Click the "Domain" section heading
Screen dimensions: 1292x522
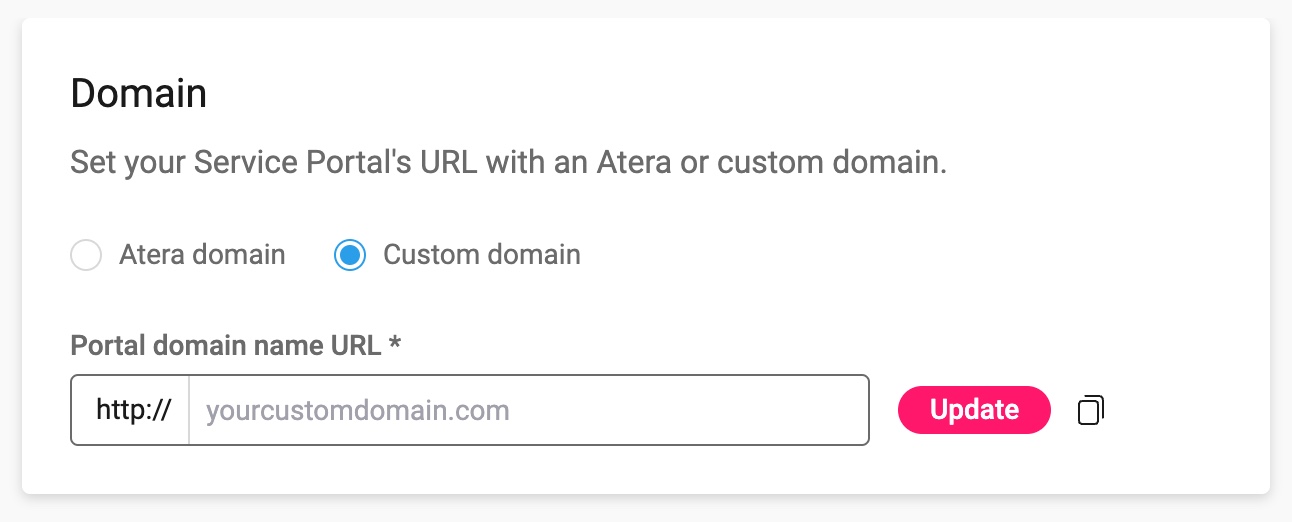[x=139, y=94]
